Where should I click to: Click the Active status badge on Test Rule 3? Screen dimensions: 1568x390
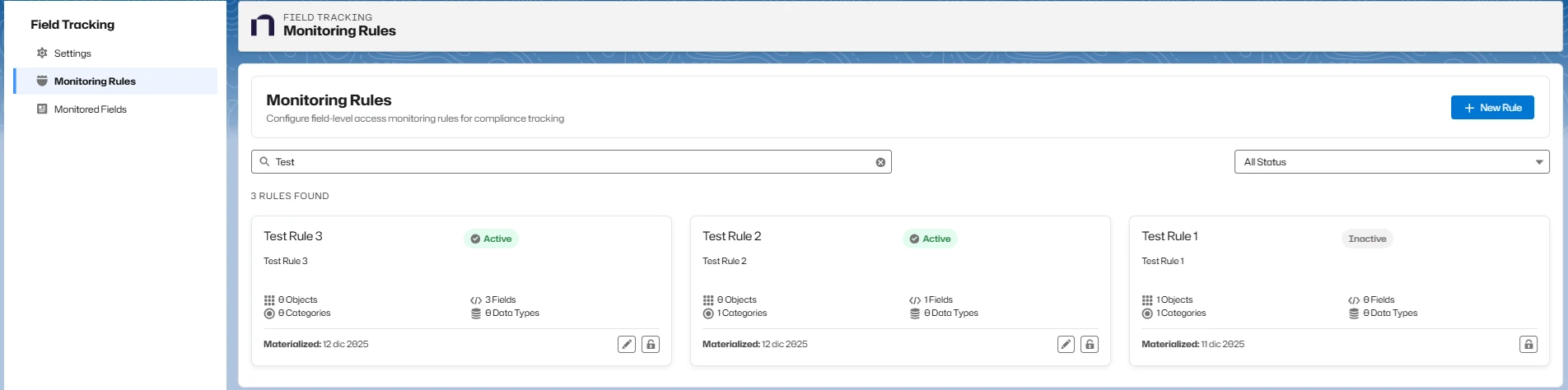(491, 239)
